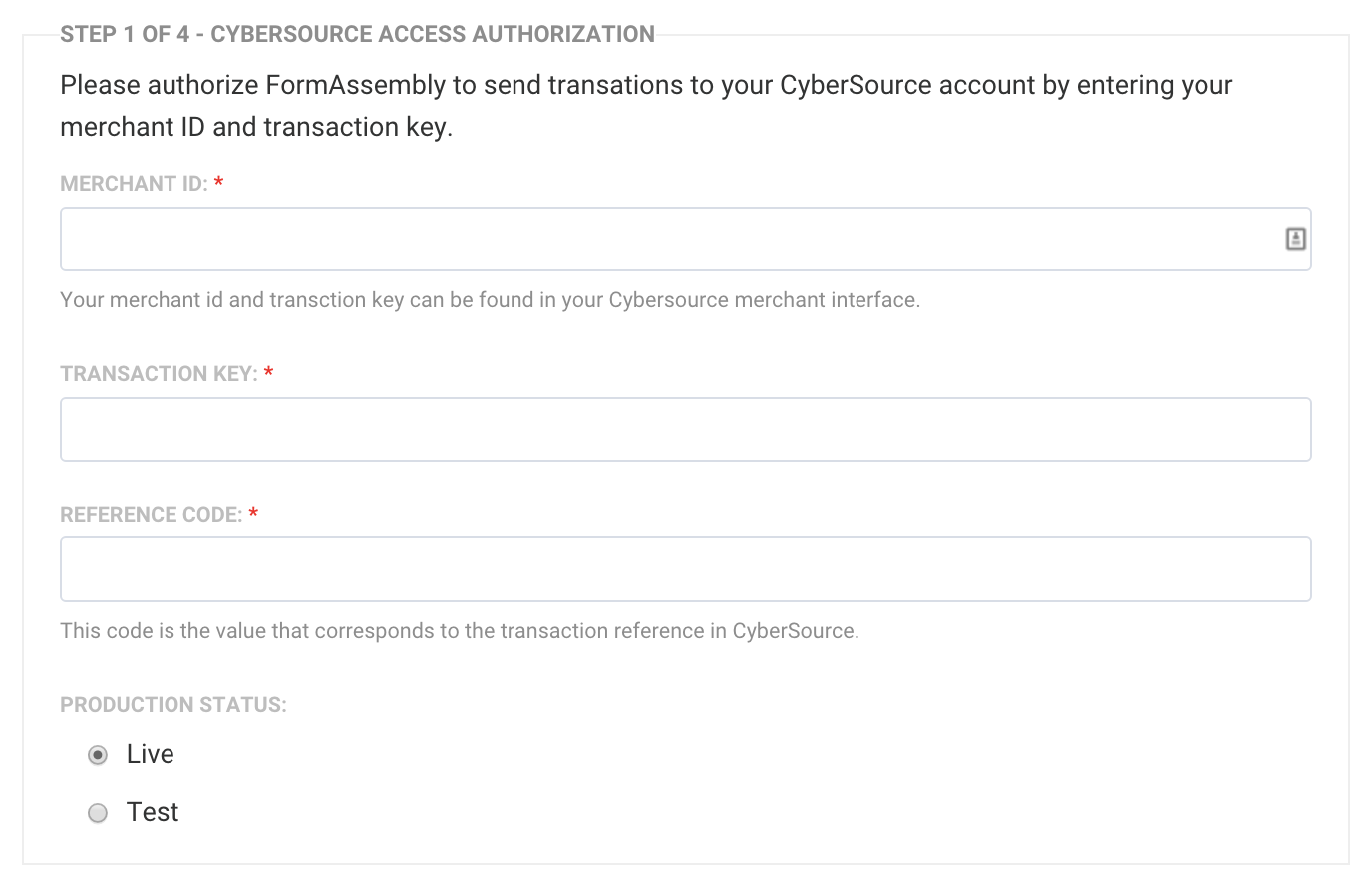
Task: Click the "MERCHANT ID:" field label
Action: 134,184
